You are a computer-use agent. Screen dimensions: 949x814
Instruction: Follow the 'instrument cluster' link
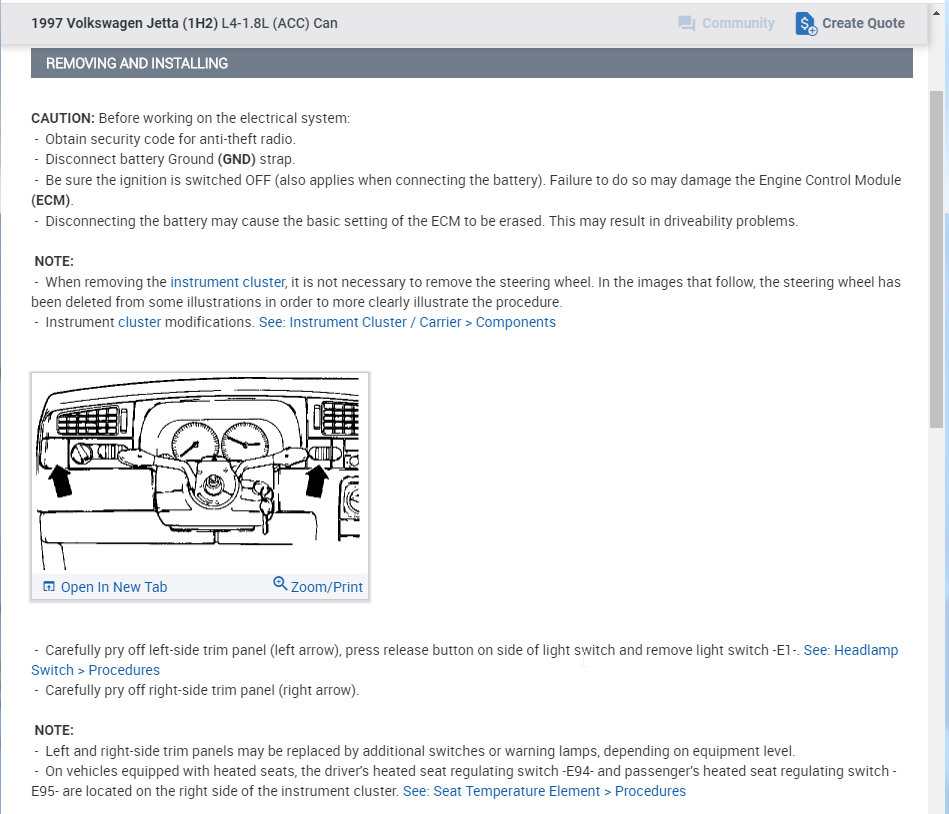click(228, 282)
